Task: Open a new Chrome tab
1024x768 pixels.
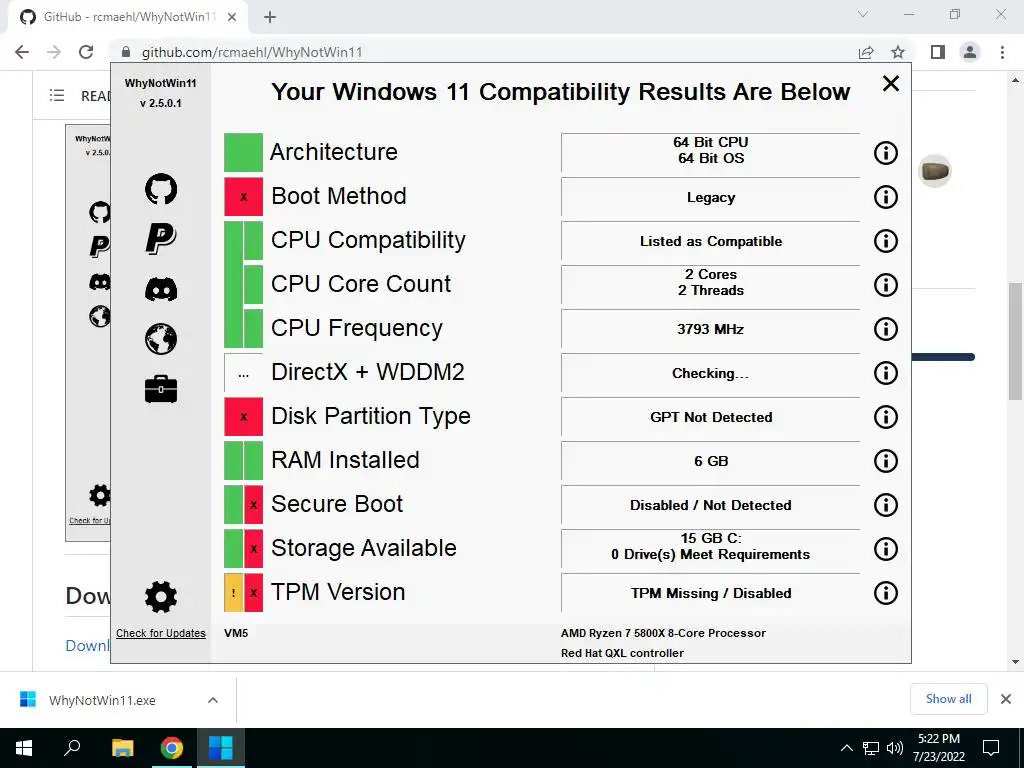Action: tap(270, 17)
